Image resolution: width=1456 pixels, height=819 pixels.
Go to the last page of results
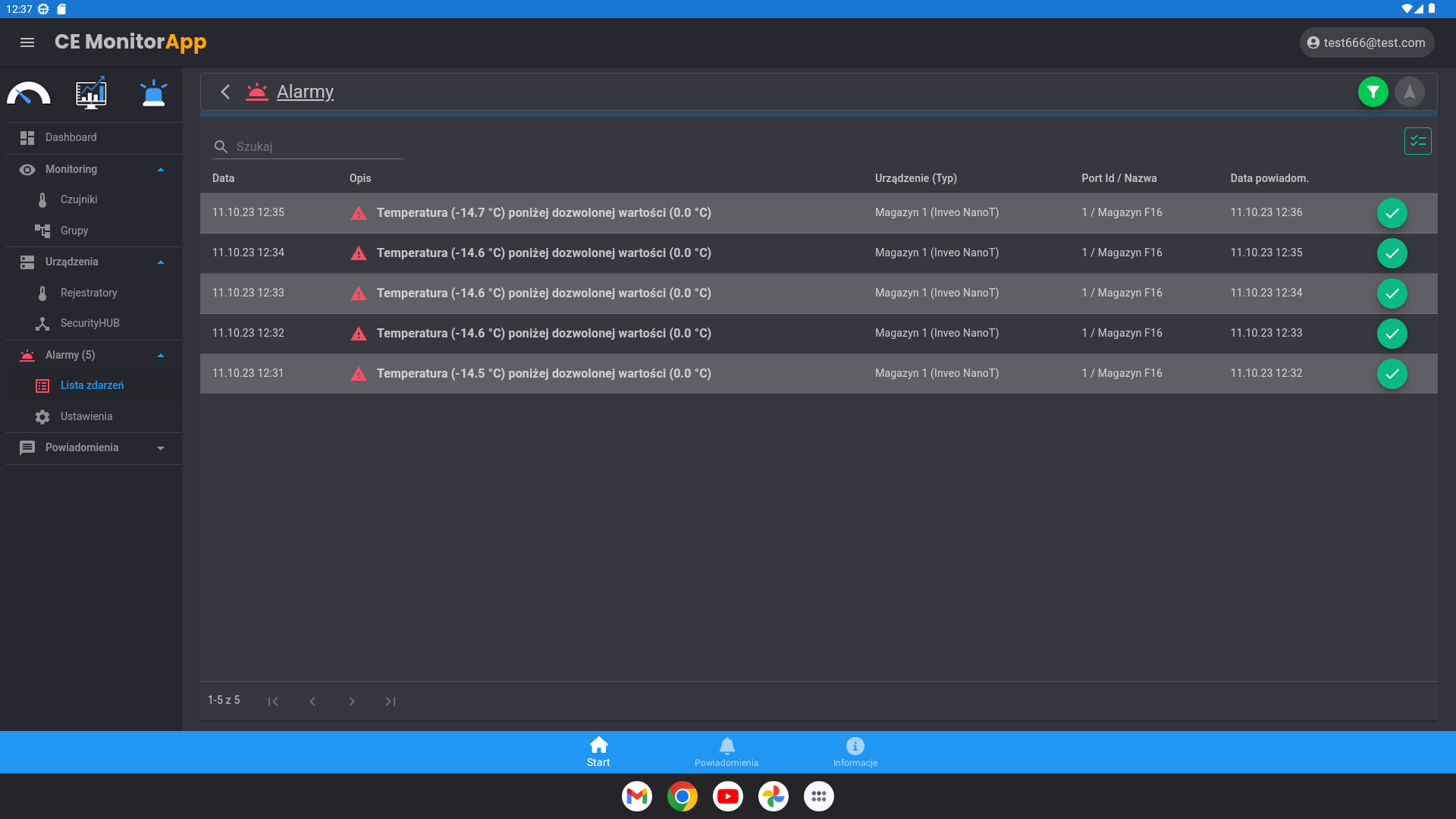(x=391, y=701)
